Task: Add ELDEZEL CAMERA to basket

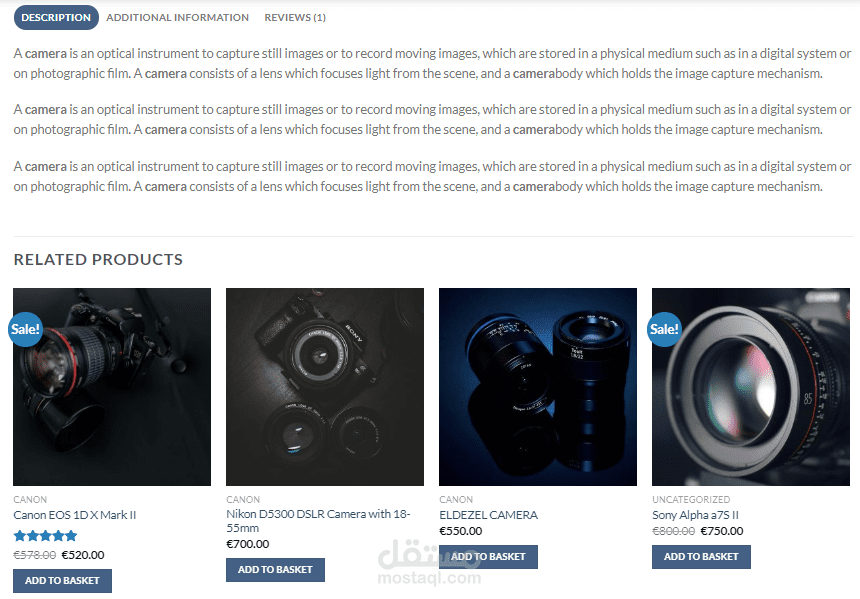Action: click(x=488, y=557)
